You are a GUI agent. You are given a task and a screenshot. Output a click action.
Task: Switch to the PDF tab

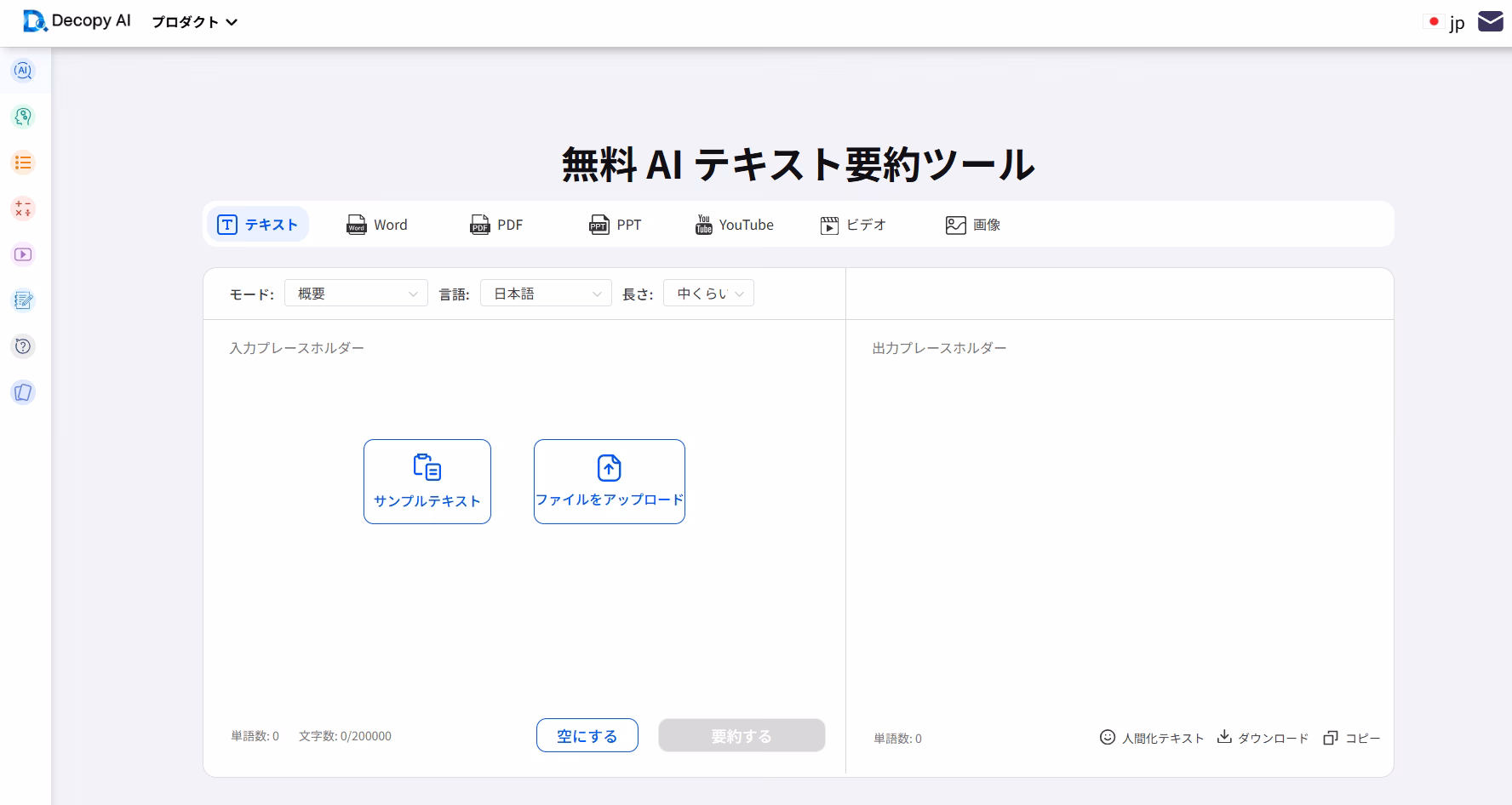pos(495,224)
